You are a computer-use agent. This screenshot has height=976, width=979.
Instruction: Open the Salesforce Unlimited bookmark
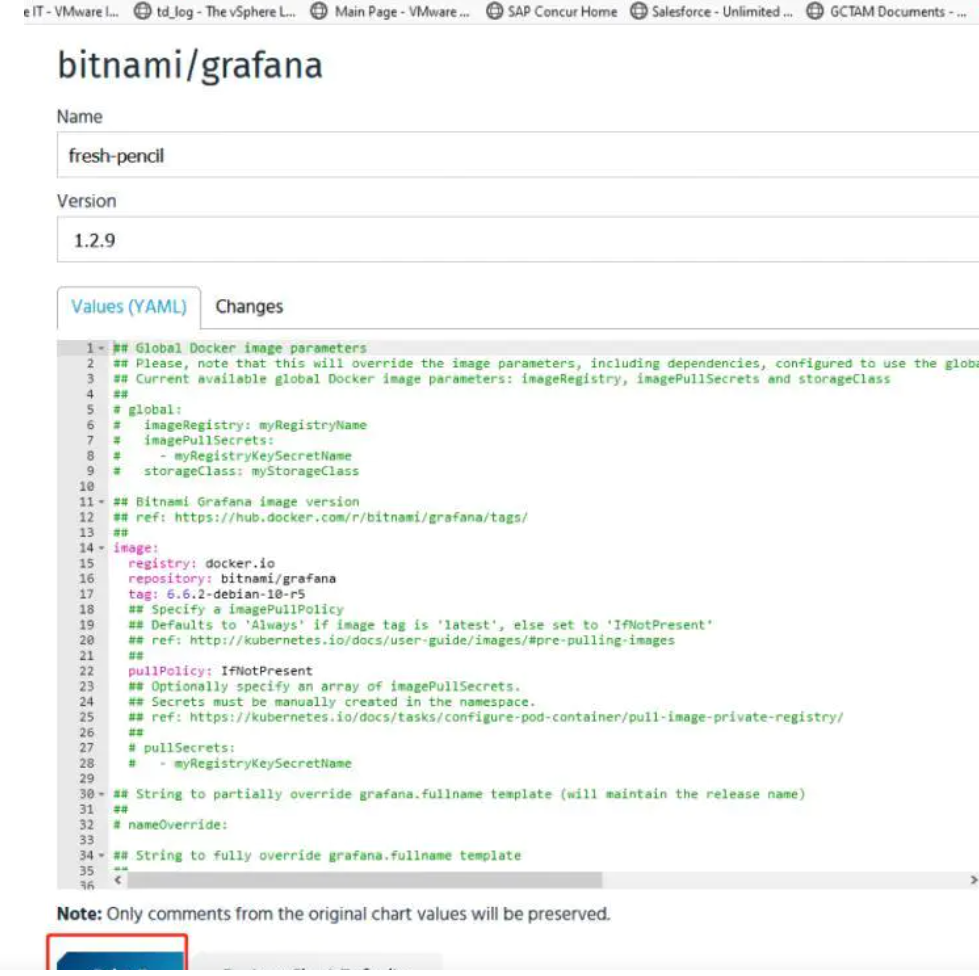coord(711,11)
